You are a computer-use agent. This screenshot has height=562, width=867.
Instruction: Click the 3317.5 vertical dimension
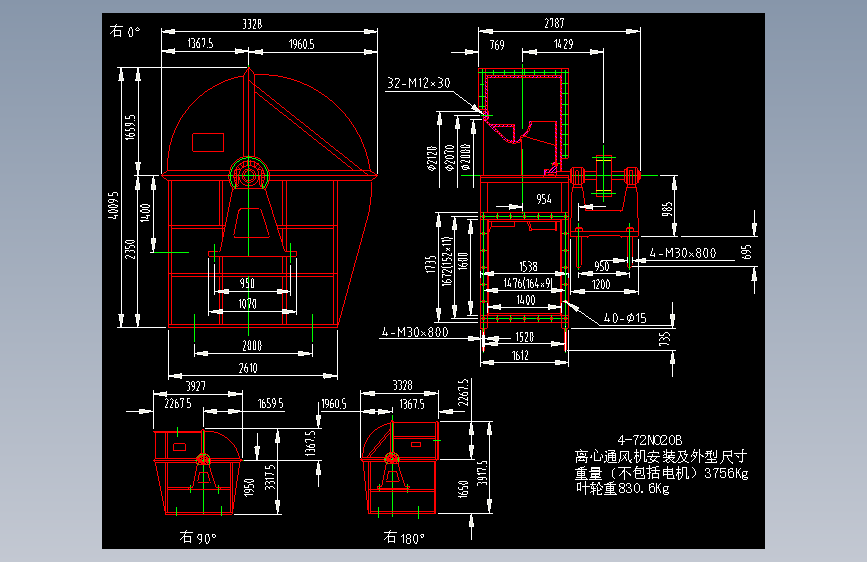coord(270,477)
